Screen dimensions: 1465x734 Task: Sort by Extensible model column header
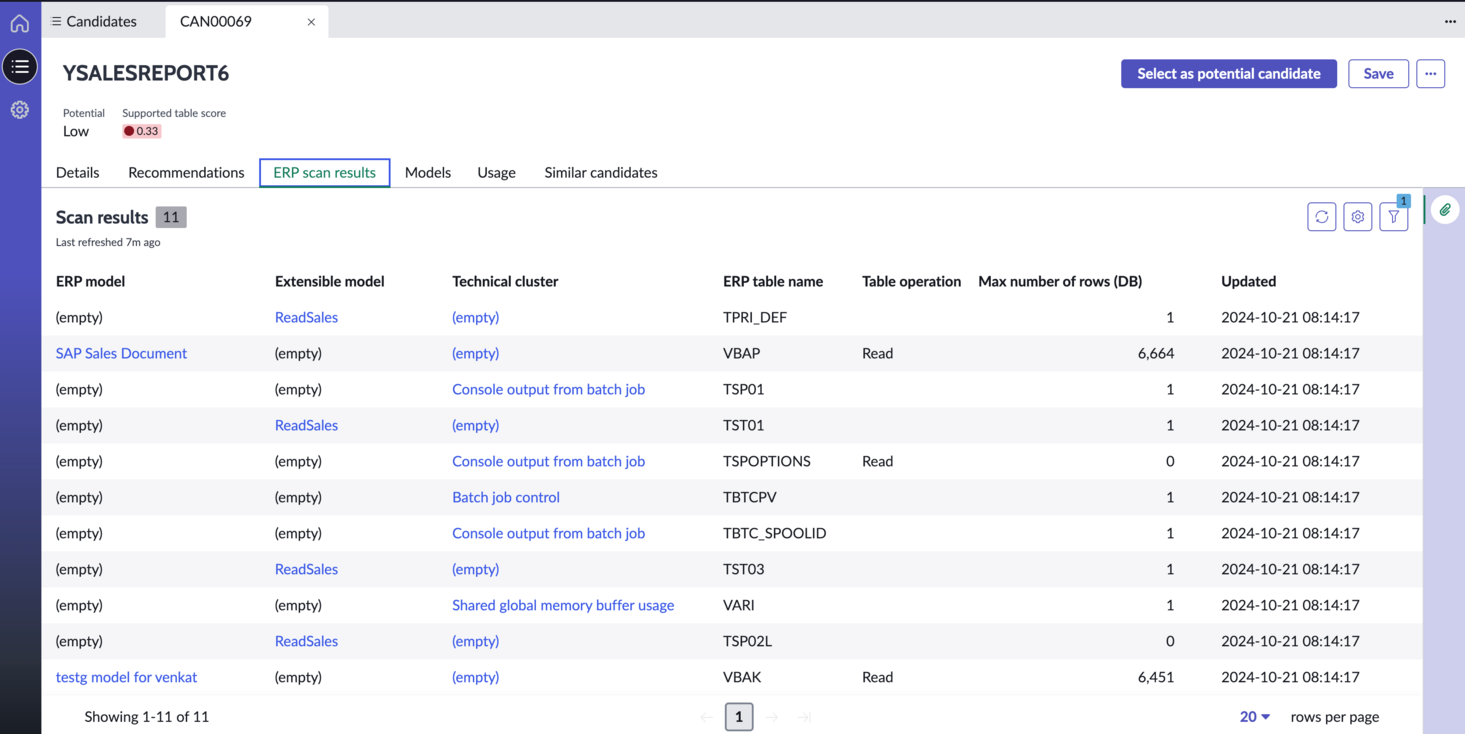[x=330, y=281]
